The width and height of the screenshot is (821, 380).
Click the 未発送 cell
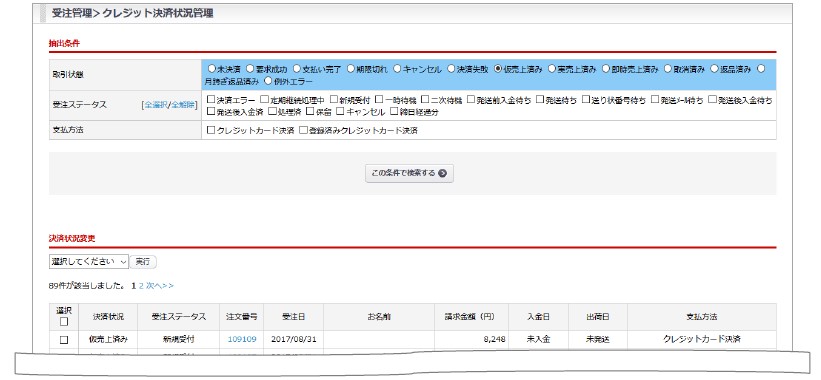click(598, 339)
